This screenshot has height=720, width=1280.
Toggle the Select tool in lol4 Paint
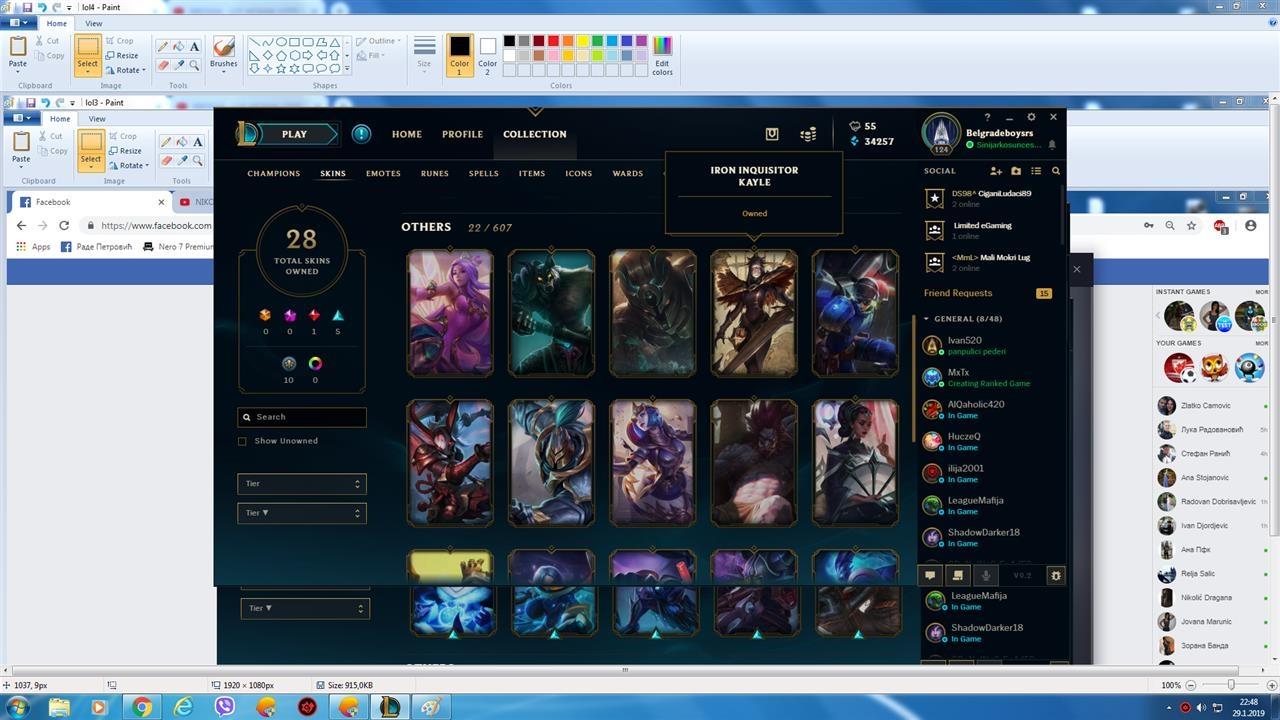pyautogui.click(x=88, y=56)
